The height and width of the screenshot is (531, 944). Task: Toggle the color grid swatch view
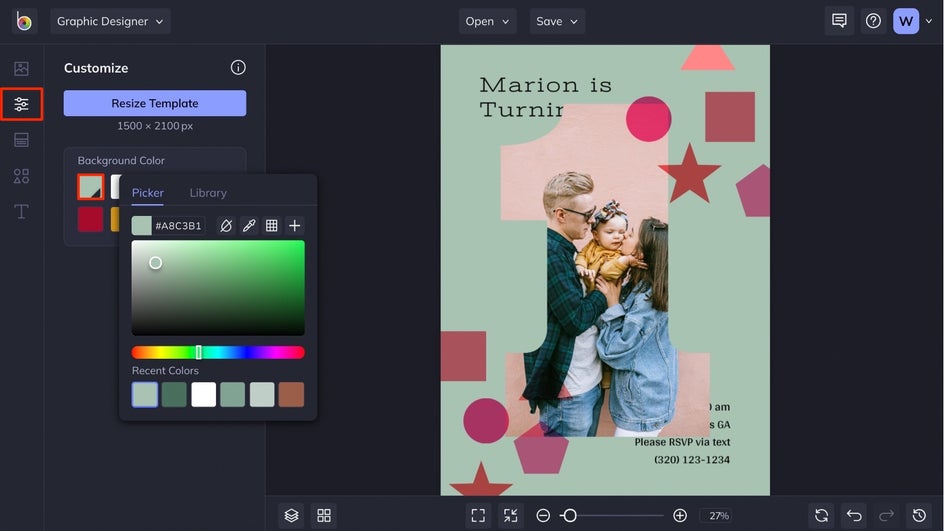[x=271, y=226]
